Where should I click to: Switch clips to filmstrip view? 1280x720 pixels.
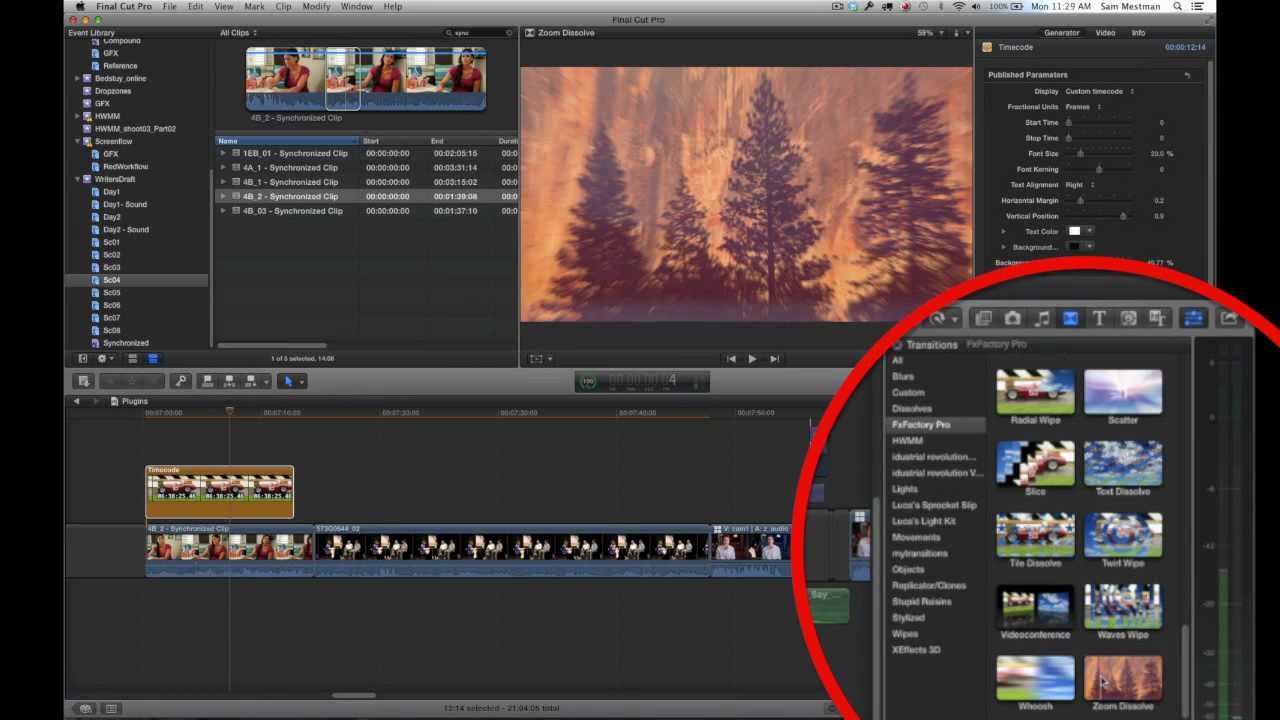coord(132,358)
